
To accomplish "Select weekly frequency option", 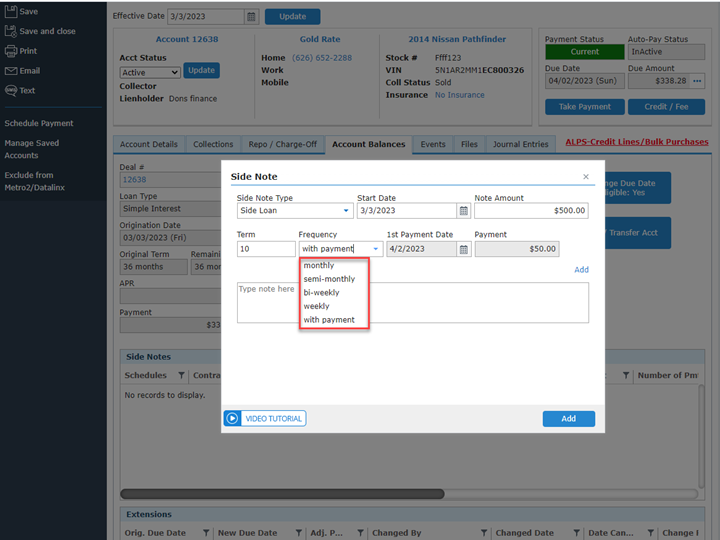I will (x=316, y=306).
